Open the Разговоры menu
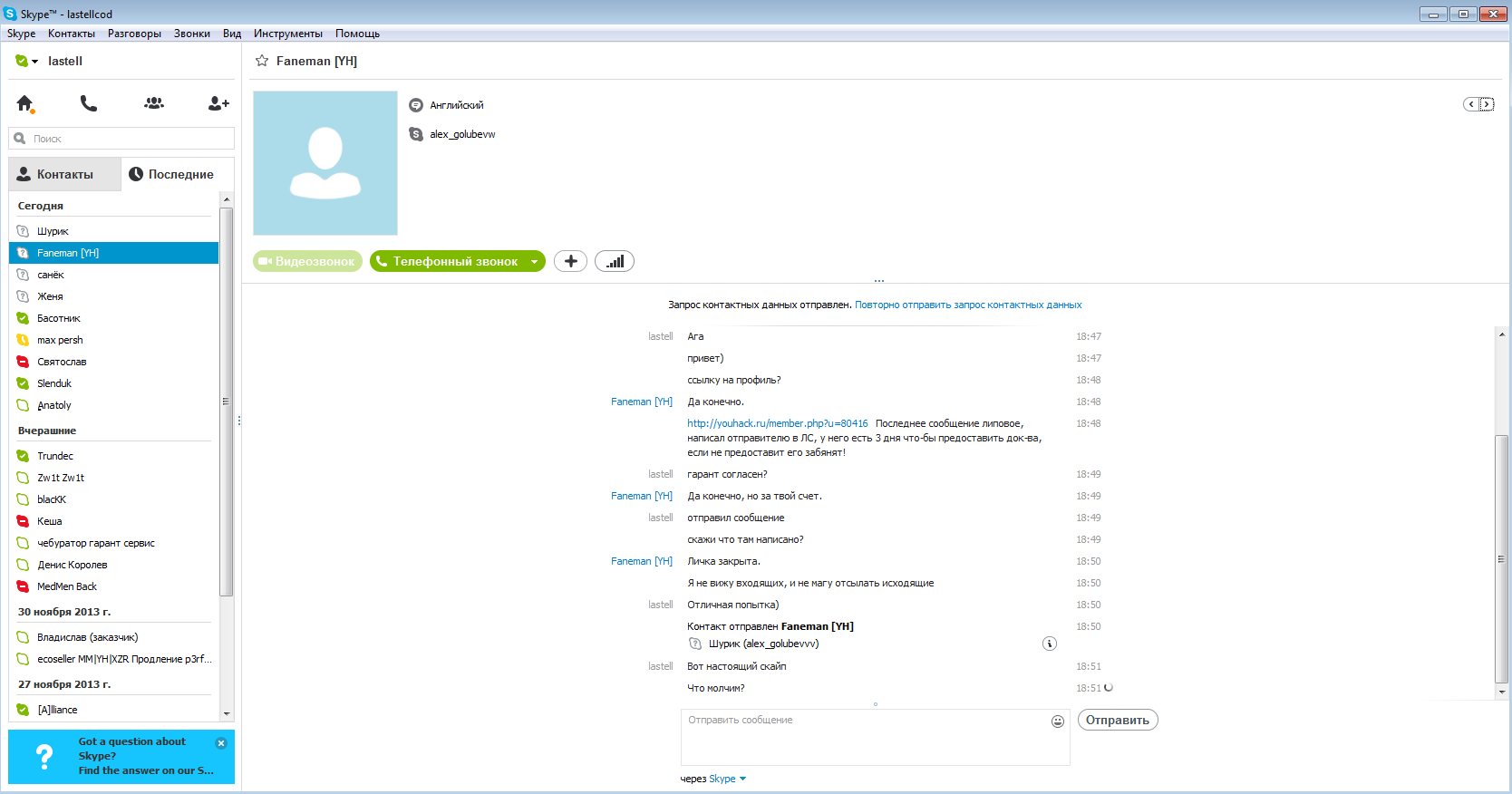This screenshot has height=794, width=1512. [134, 34]
